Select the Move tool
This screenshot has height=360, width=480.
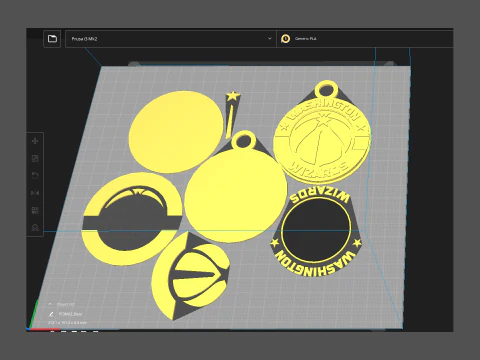pos(35,141)
